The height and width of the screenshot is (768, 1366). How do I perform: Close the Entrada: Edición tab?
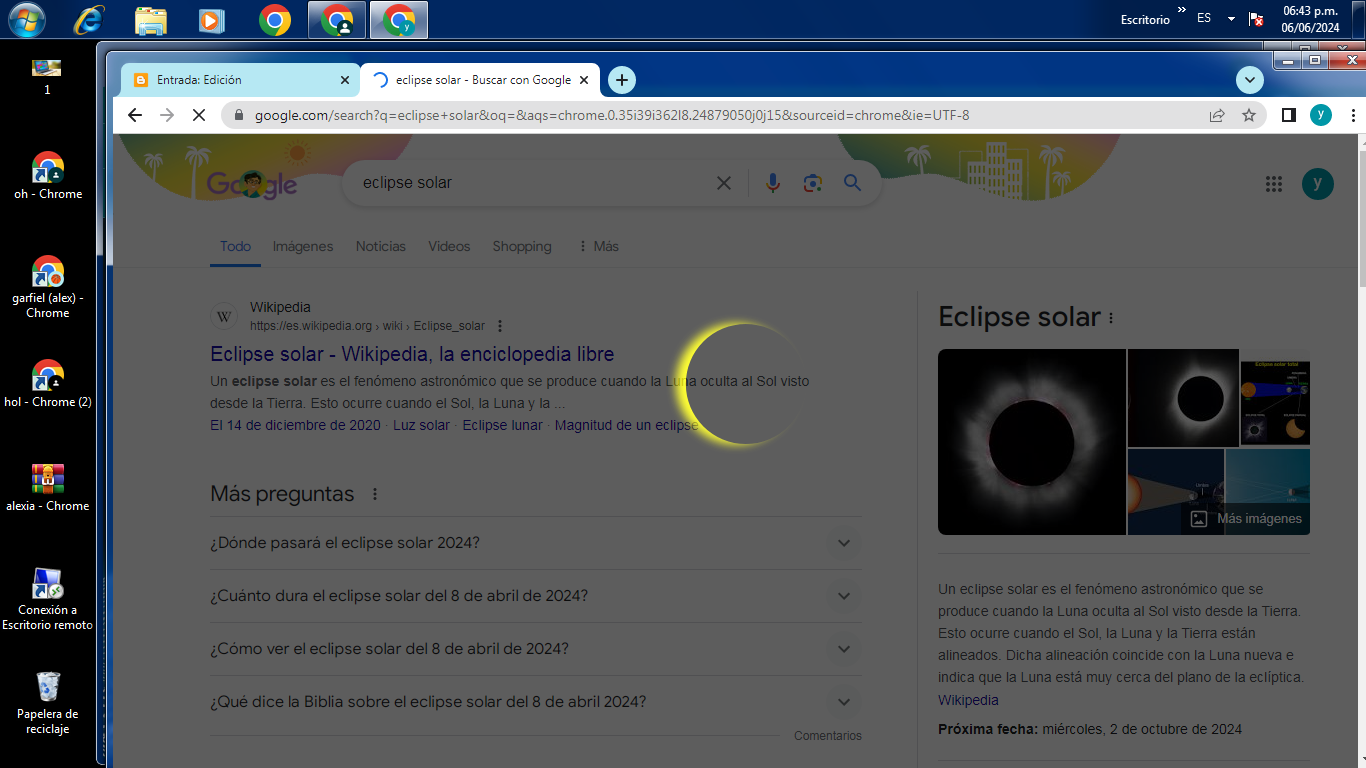pyautogui.click(x=345, y=80)
